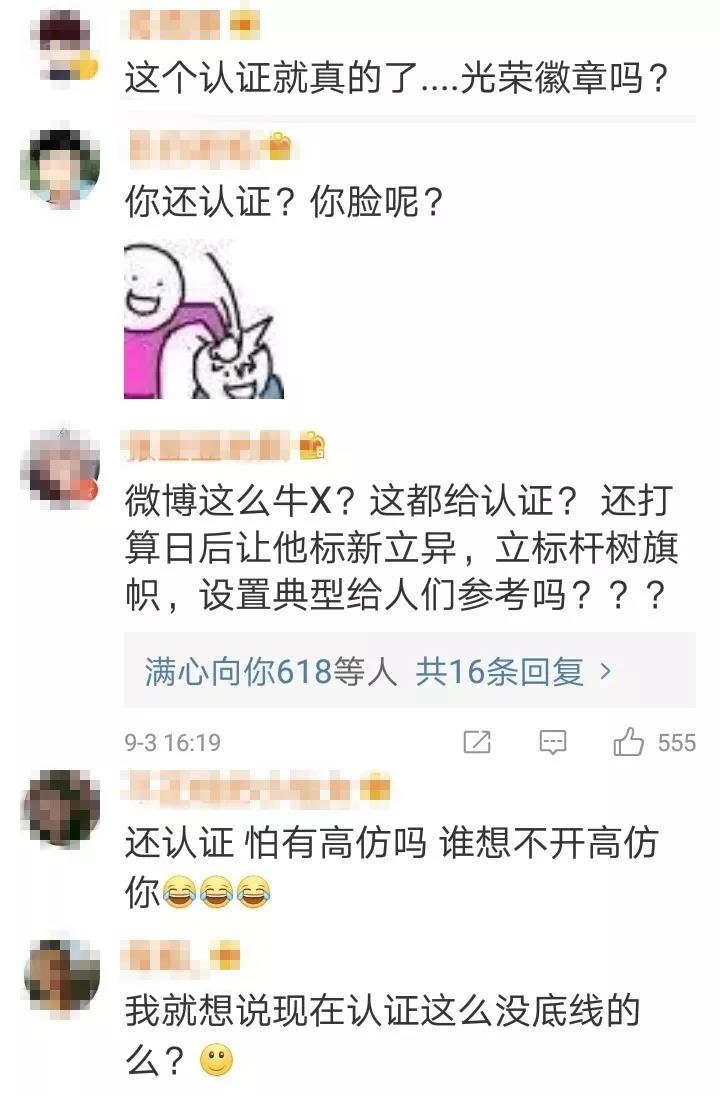Tap avatar of the 微博这么牛X commenter
Image resolution: width=720 pixels, height=1096 pixels.
coord(60,468)
